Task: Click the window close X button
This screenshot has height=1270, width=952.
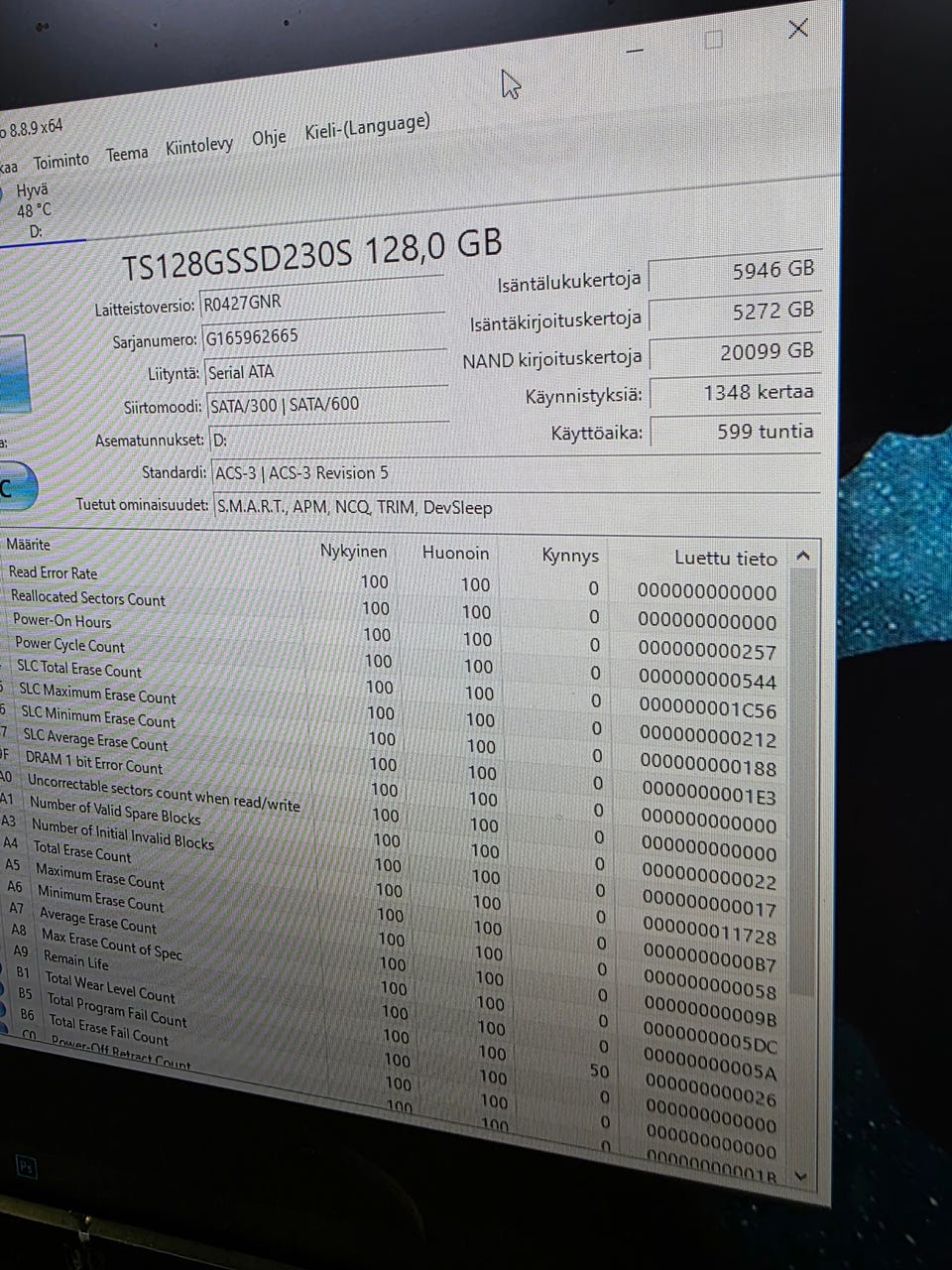Action: 798,29
